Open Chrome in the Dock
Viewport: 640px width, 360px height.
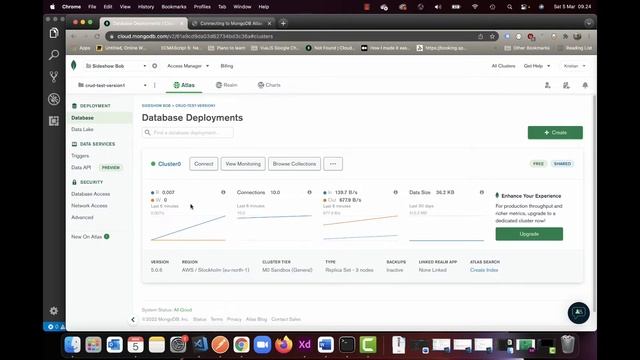pyautogui.click(x=241, y=345)
